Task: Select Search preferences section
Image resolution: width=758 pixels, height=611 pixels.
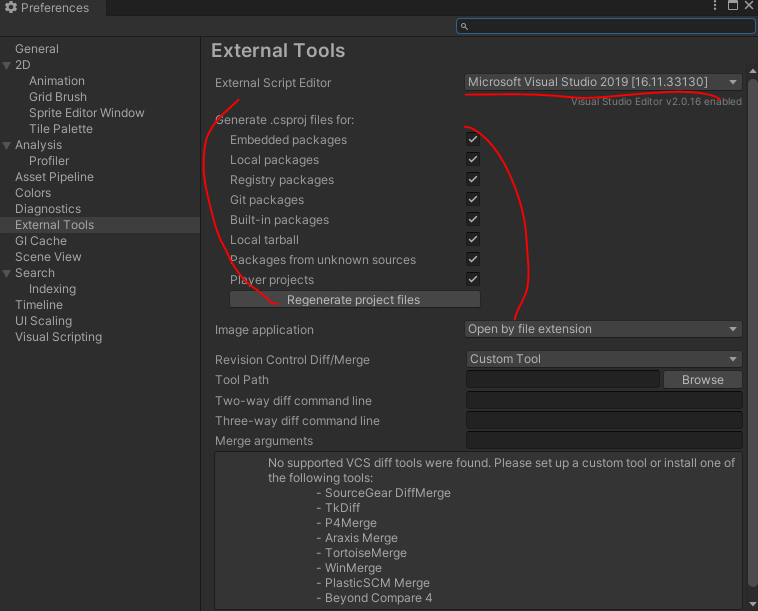Action: [x=35, y=273]
